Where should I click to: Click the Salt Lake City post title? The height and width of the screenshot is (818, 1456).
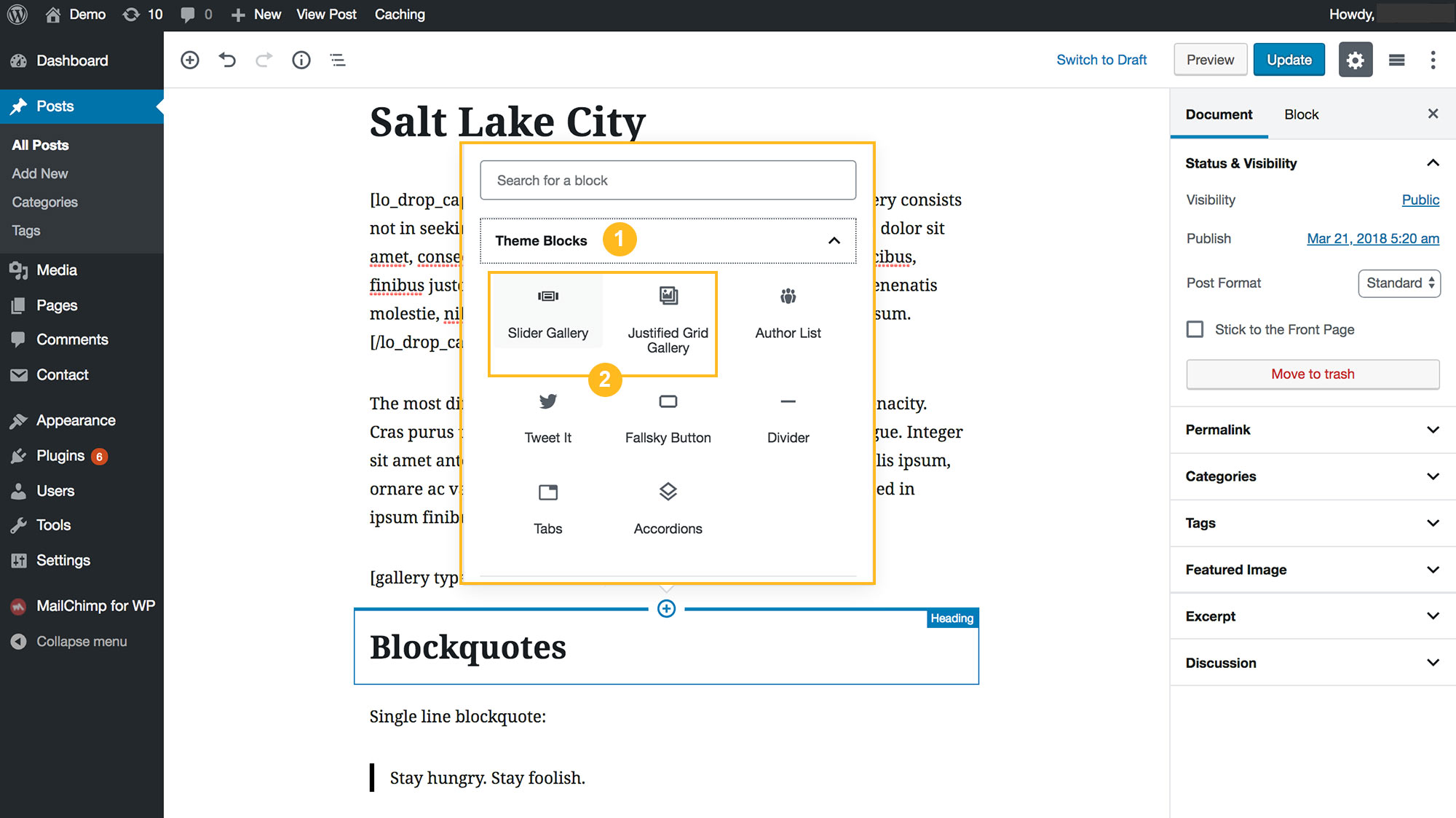click(x=507, y=121)
